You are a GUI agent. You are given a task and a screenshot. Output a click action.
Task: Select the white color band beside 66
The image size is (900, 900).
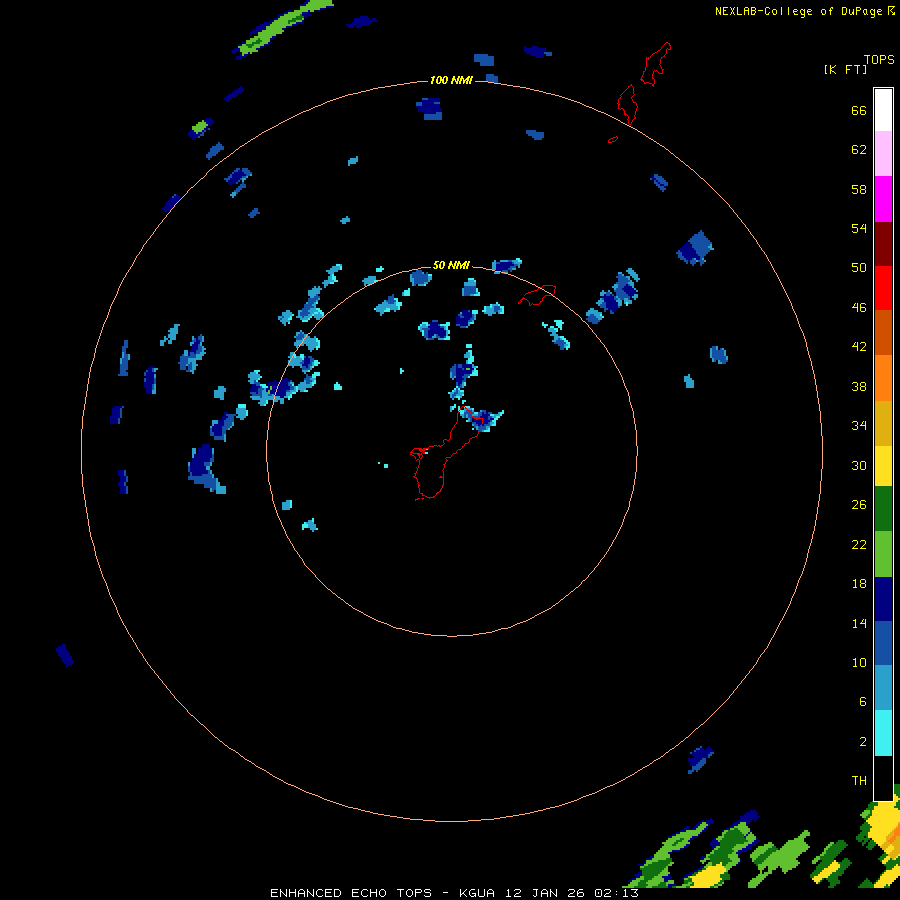883,110
